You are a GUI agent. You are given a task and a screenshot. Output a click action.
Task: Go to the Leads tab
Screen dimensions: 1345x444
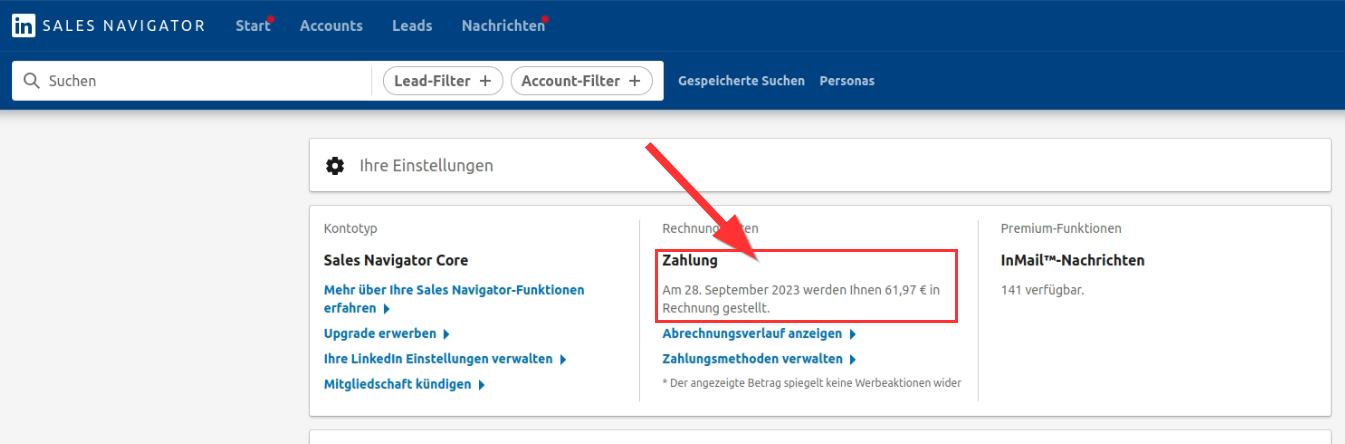click(x=412, y=26)
